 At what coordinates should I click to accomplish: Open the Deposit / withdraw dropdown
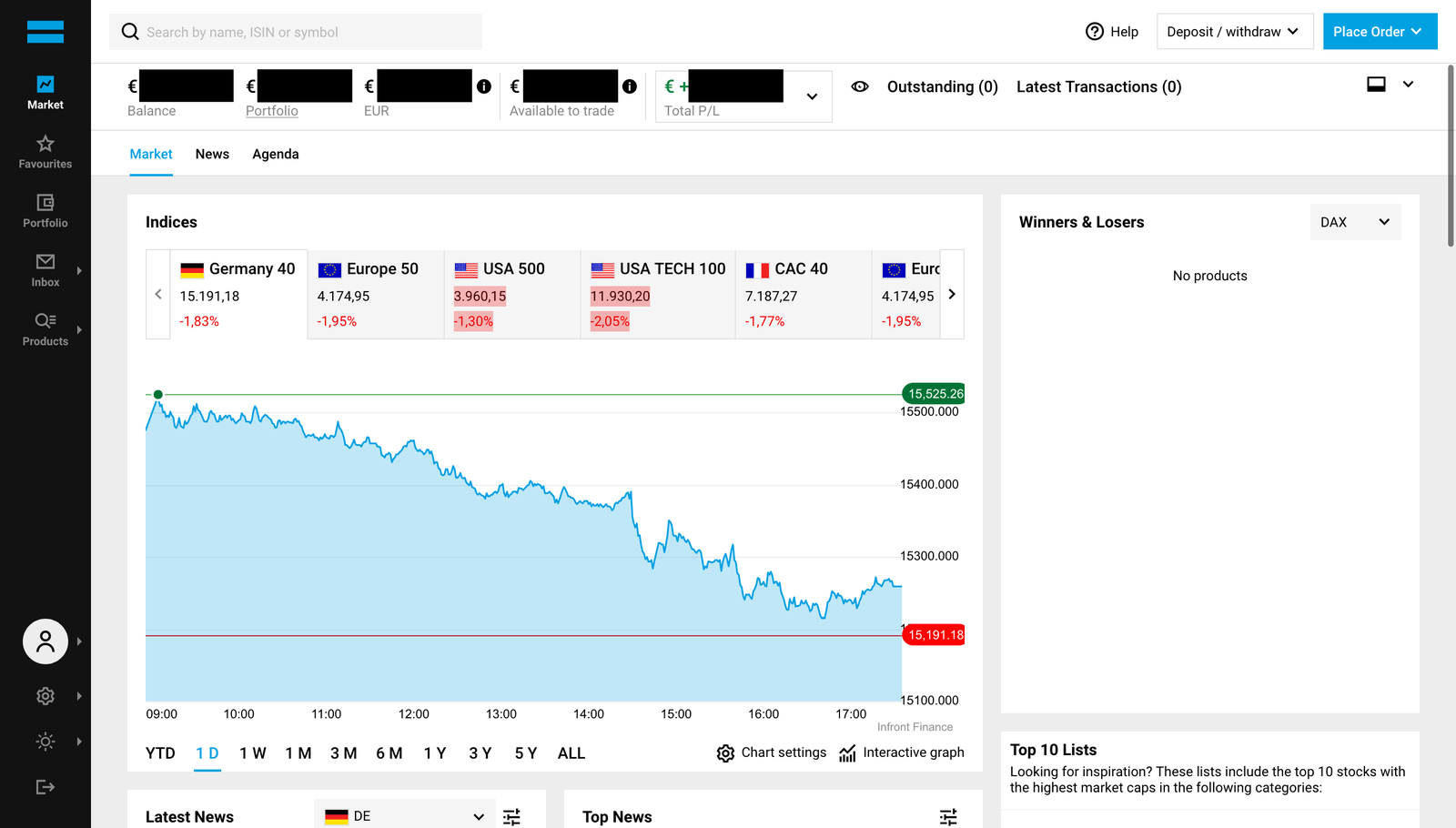coord(1234,32)
